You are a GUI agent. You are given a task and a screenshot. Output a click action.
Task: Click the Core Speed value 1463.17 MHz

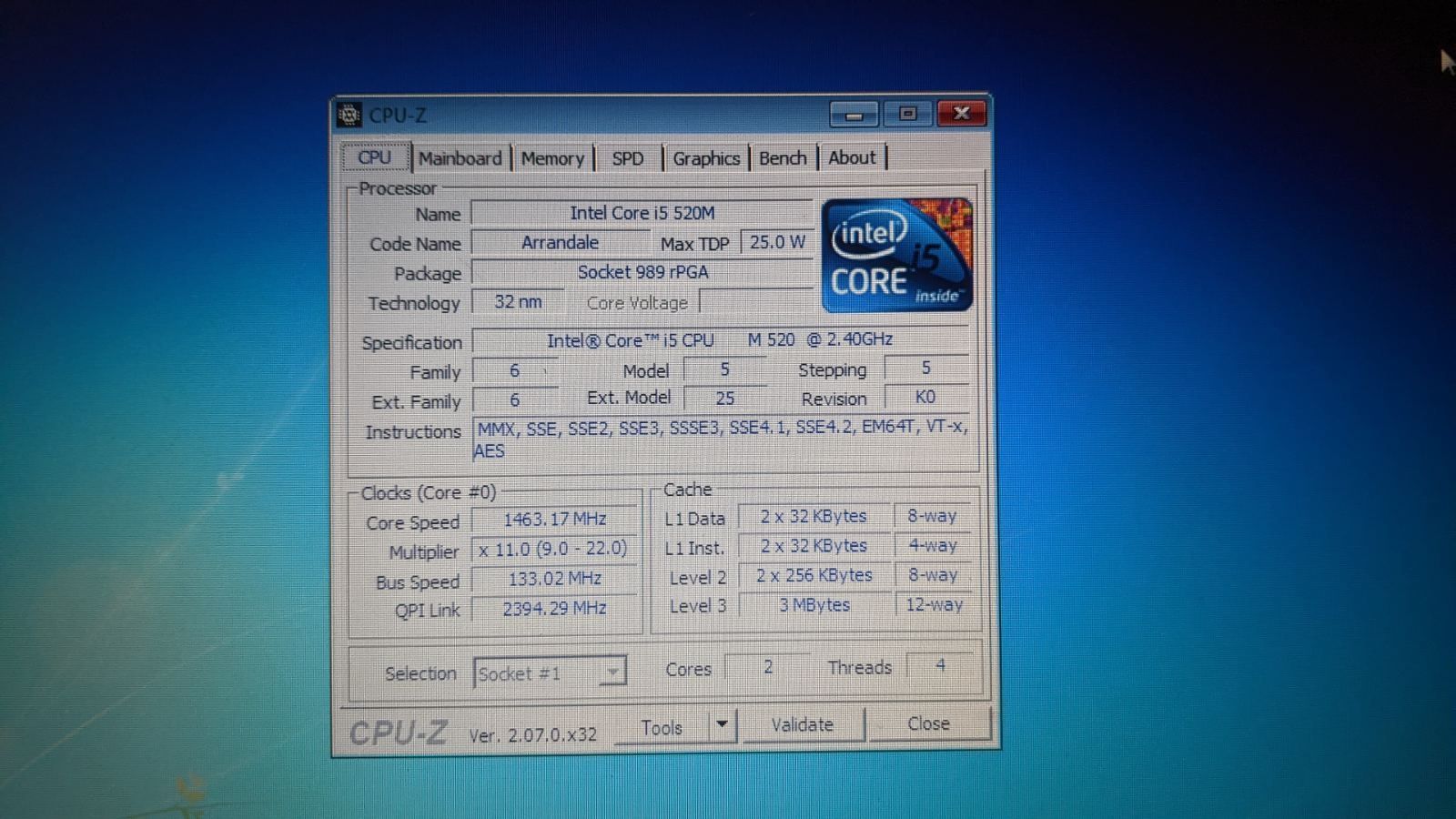555,519
